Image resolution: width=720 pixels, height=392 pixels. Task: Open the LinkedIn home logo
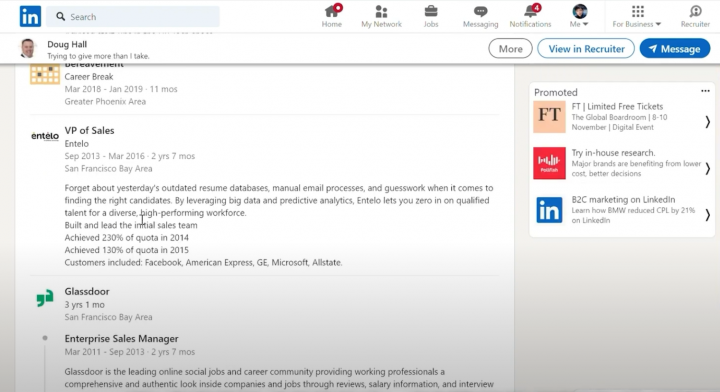30,17
